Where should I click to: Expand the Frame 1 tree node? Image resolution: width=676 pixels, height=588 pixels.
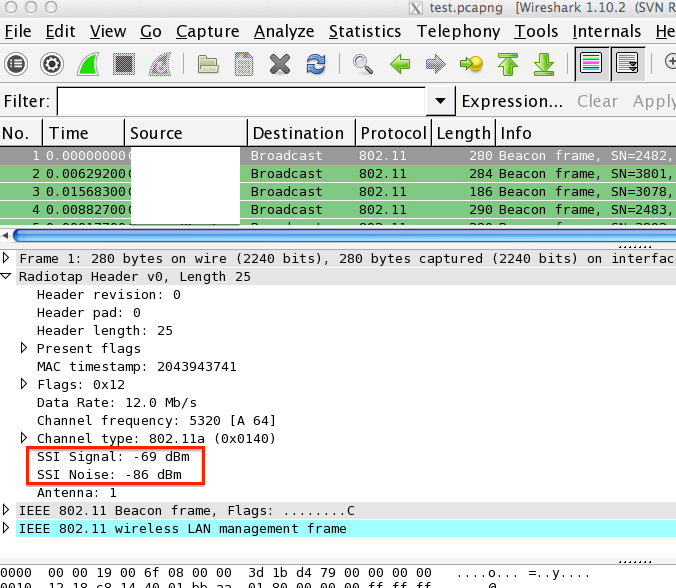tap(6, 258)
